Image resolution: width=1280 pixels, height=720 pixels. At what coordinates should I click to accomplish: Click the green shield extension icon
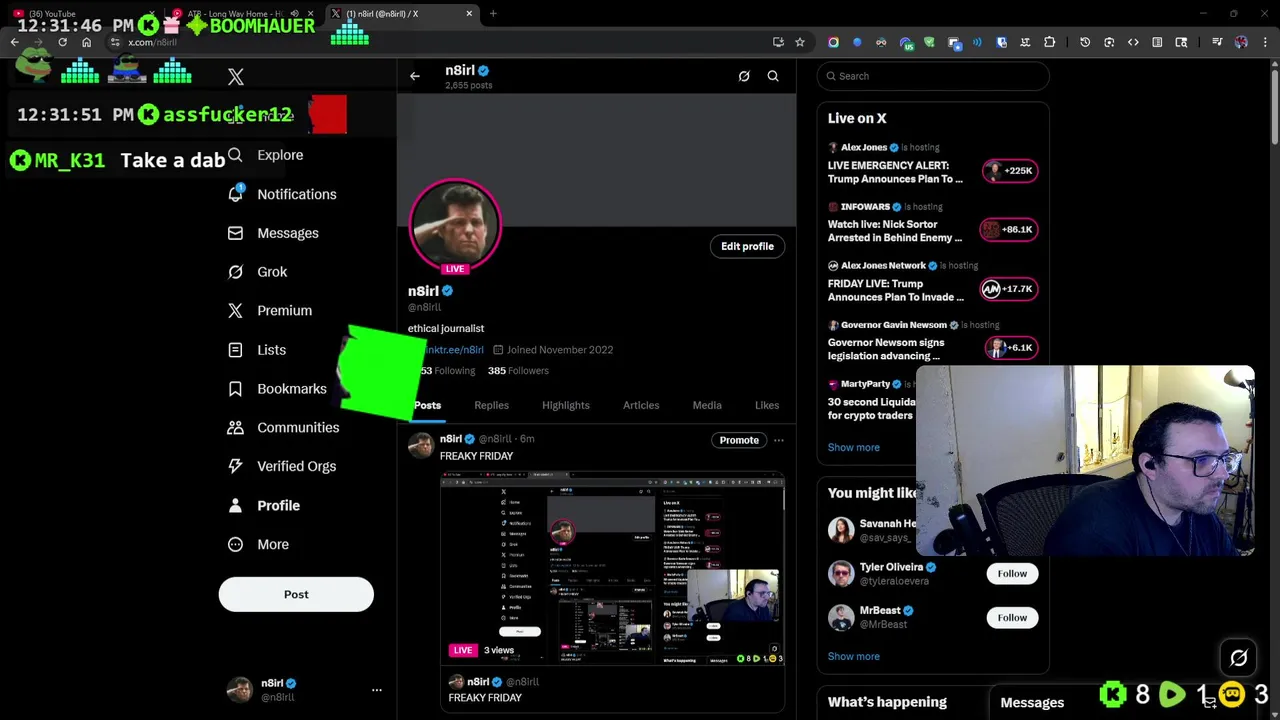coord(929,42)
